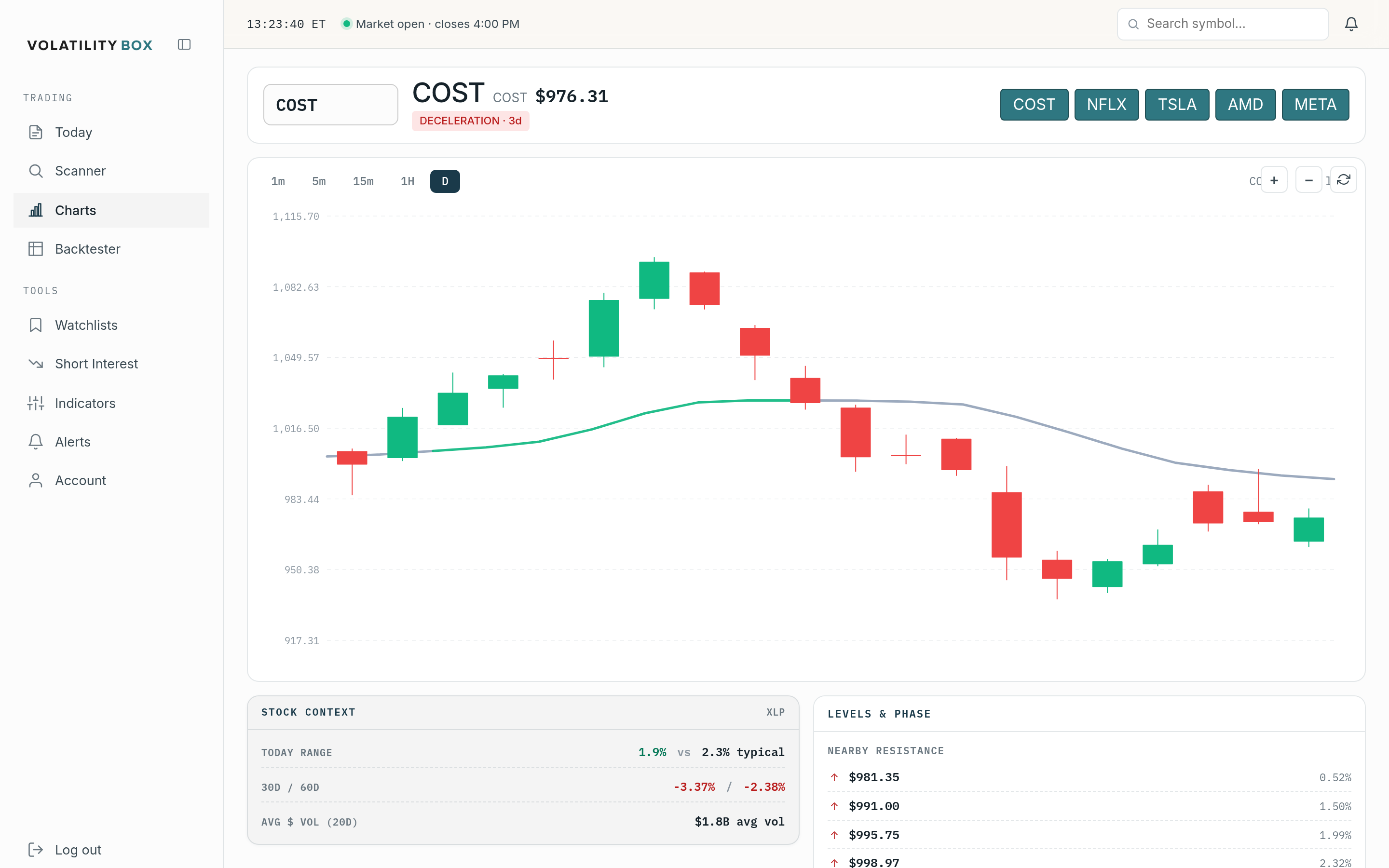Go to Charts section
The image size is (1389, 868).
click(x=111, y=210)
